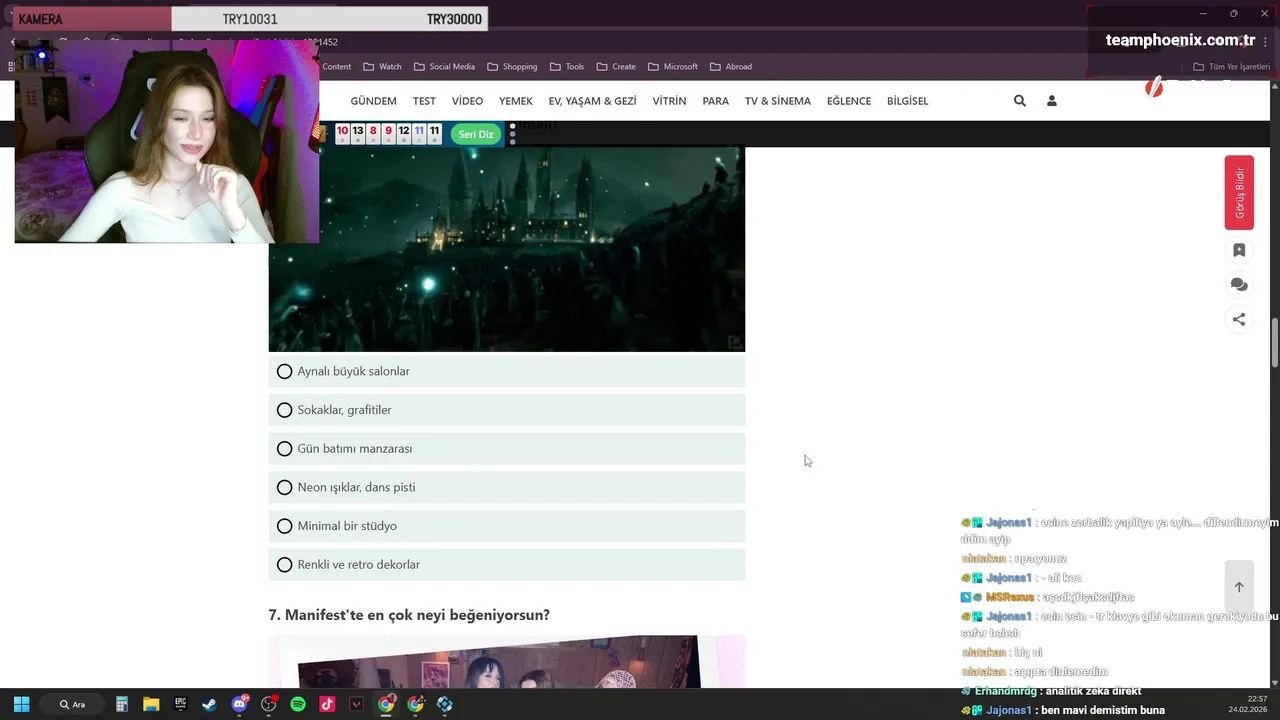Launch Calculator from the taskbar
The width and height of the screenshot is (1280, 720).
click(122, 704)
